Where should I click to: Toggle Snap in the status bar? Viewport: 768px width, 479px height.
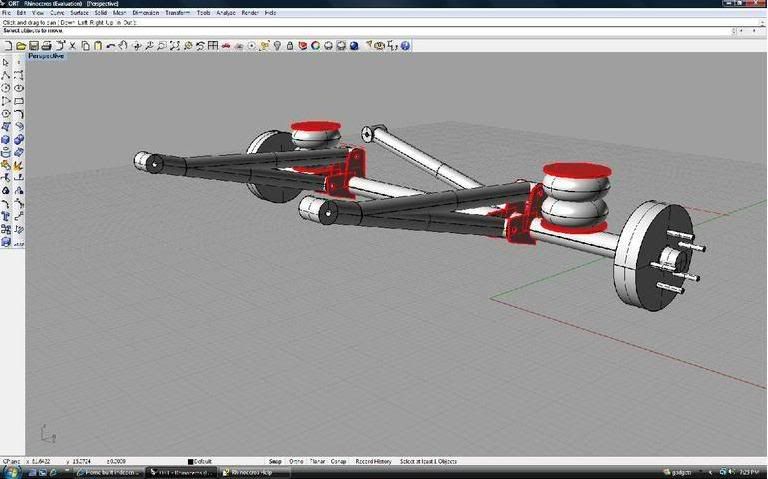274,461
